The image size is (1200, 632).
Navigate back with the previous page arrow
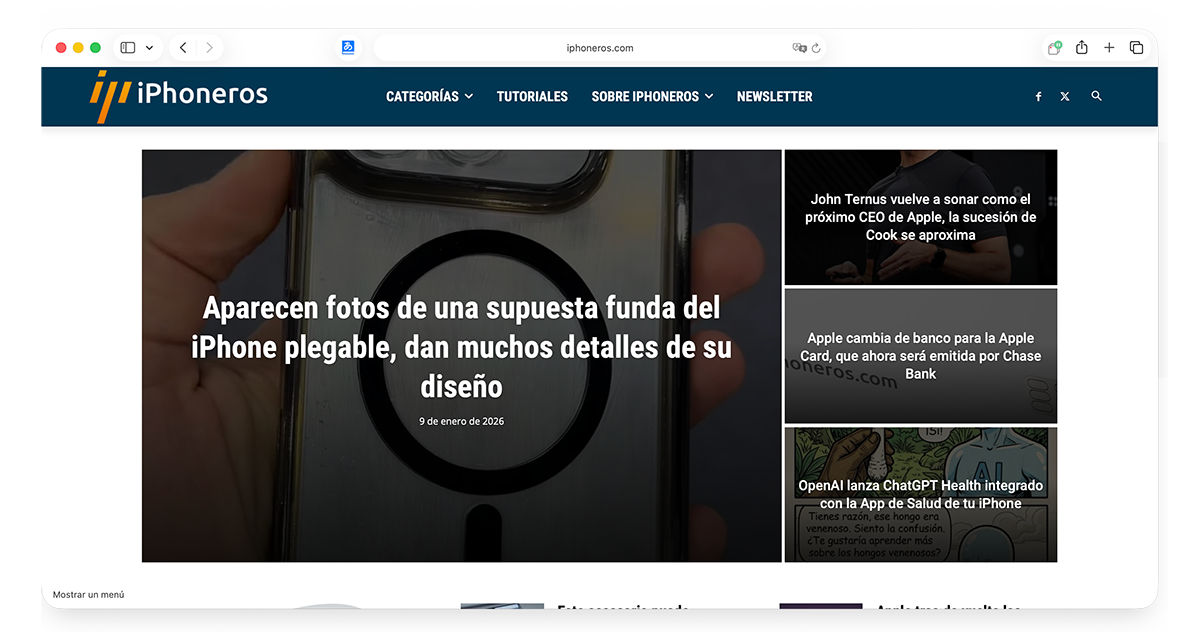click(183, 47)
